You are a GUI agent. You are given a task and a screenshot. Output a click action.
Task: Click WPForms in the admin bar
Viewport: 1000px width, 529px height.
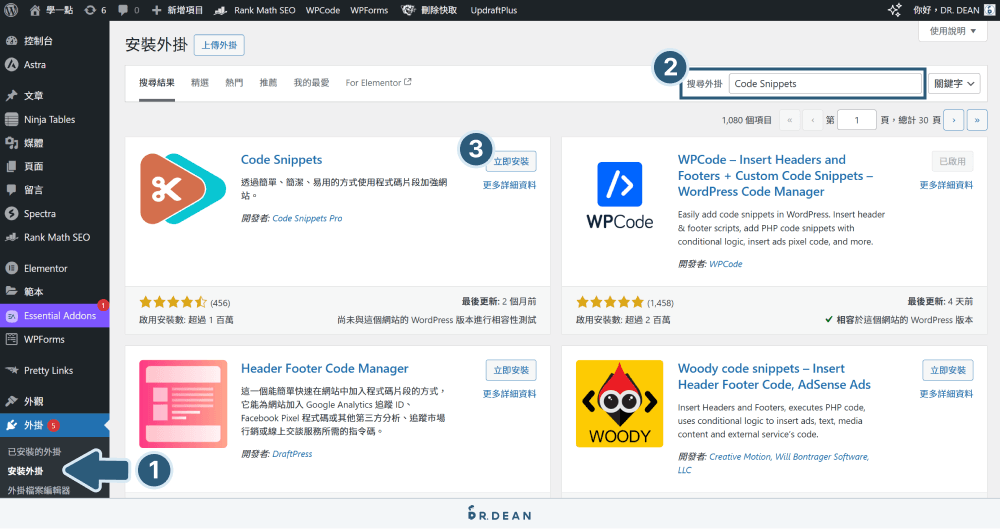[x=369, y=10]
